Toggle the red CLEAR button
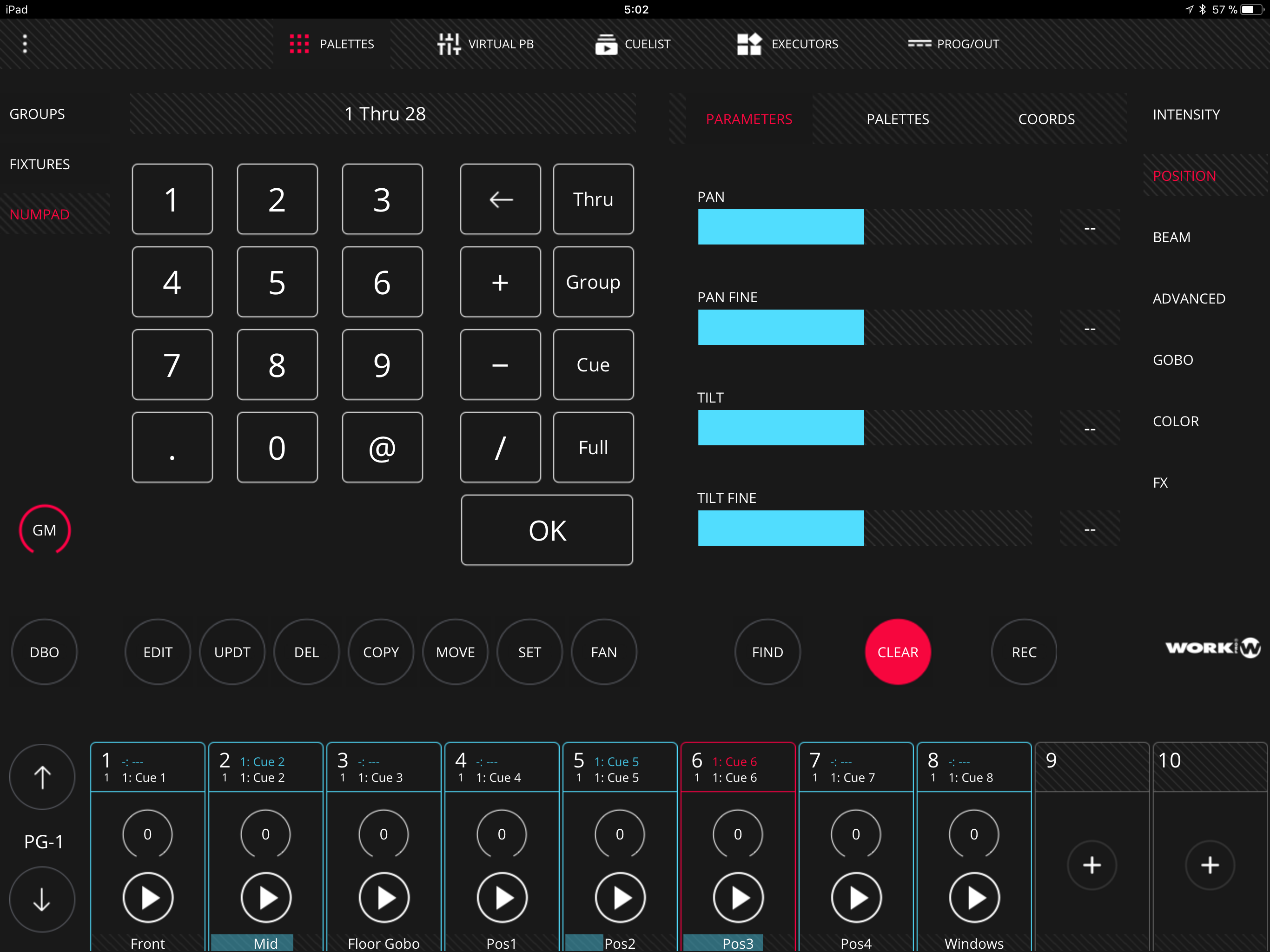Viewport: 1270px width, 952px height. (897, 652)
